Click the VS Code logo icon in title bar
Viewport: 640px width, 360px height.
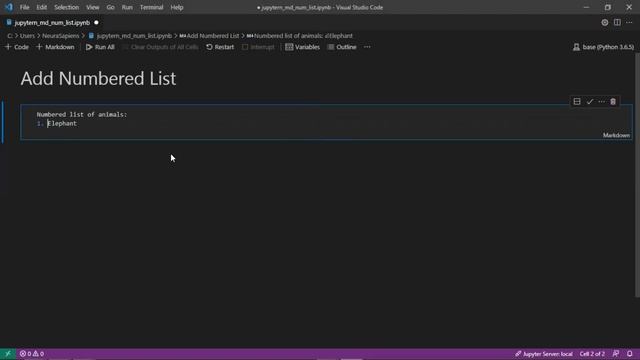click(x=9, y=7)
